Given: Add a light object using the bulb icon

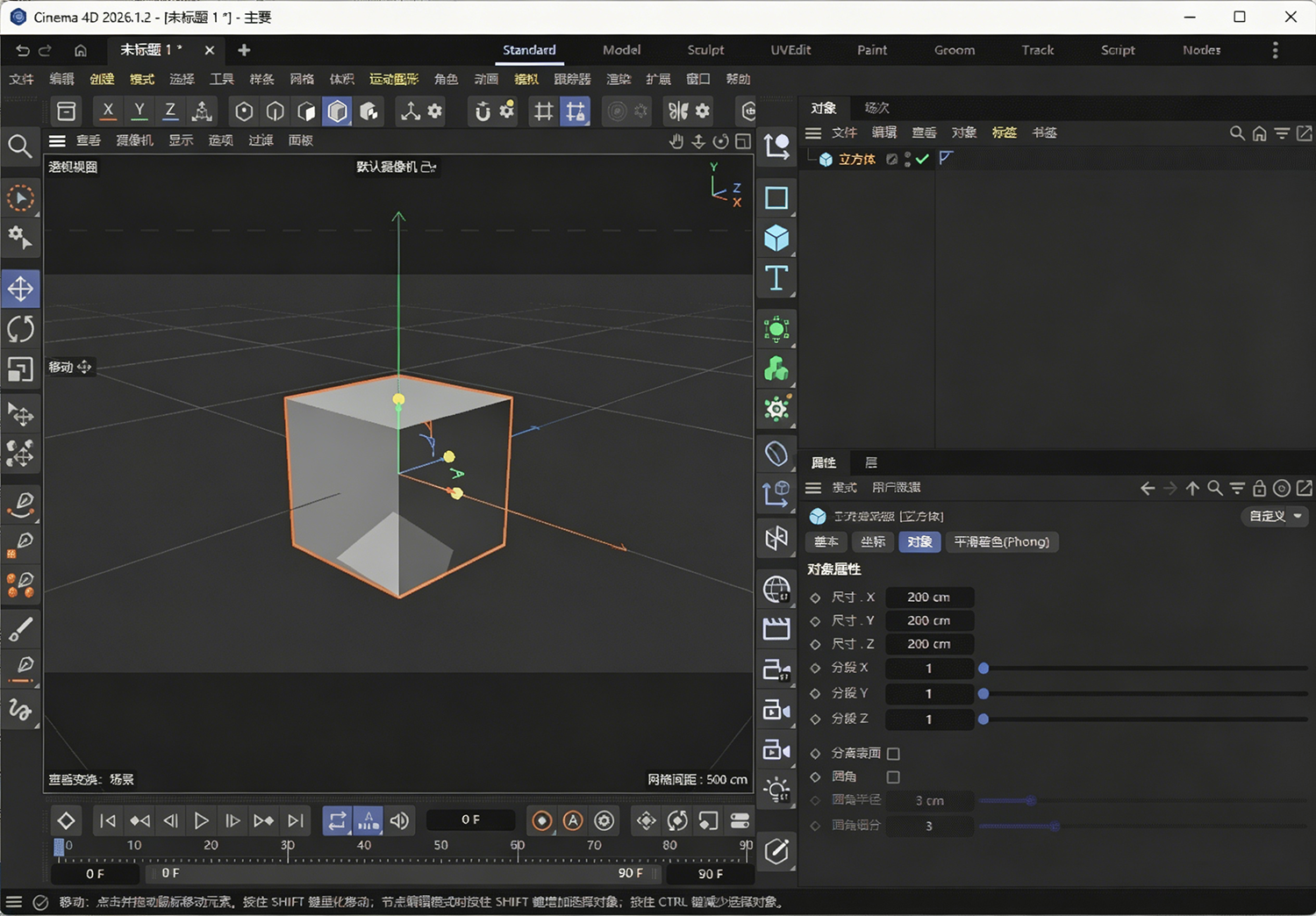Looking at the screenshot, I should click(776, 791).
